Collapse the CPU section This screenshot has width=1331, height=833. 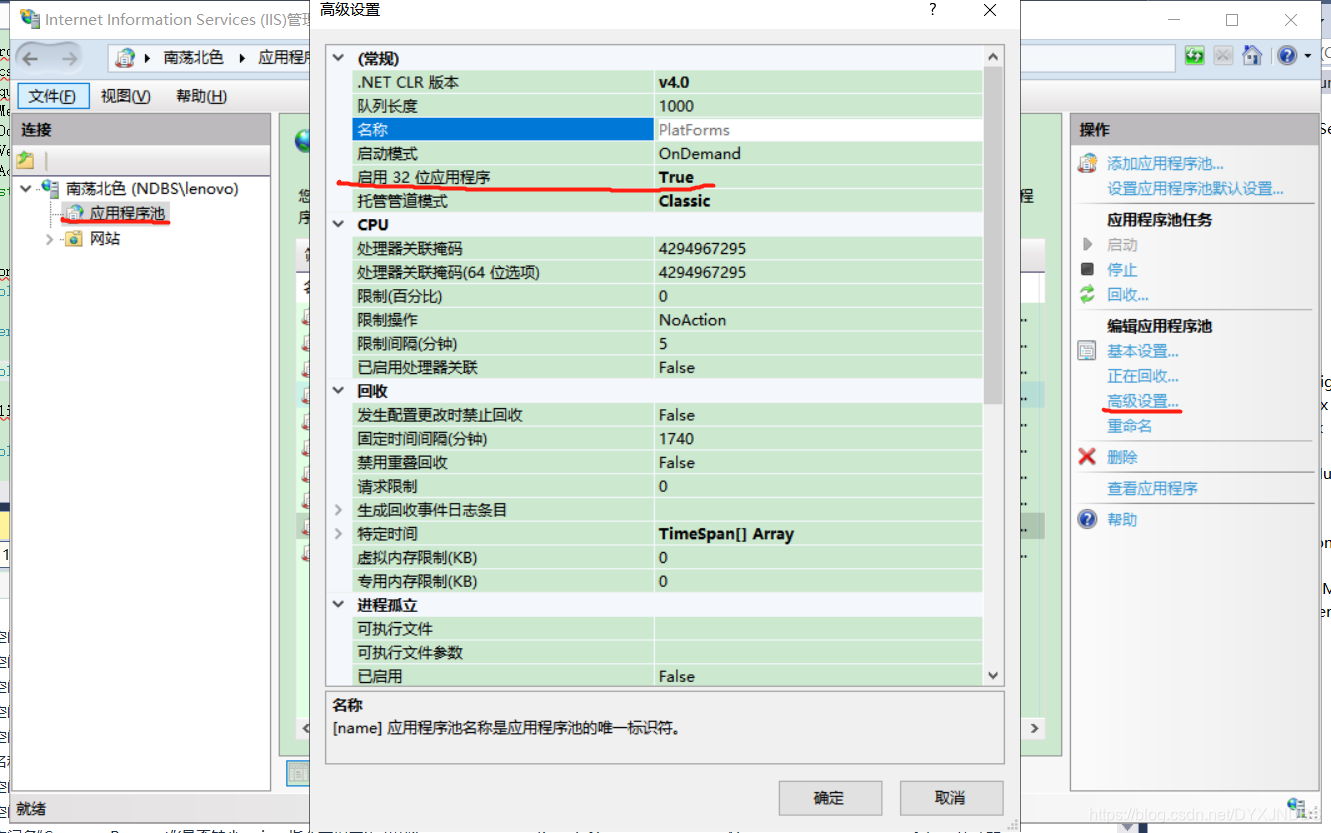tap(338, 225)
